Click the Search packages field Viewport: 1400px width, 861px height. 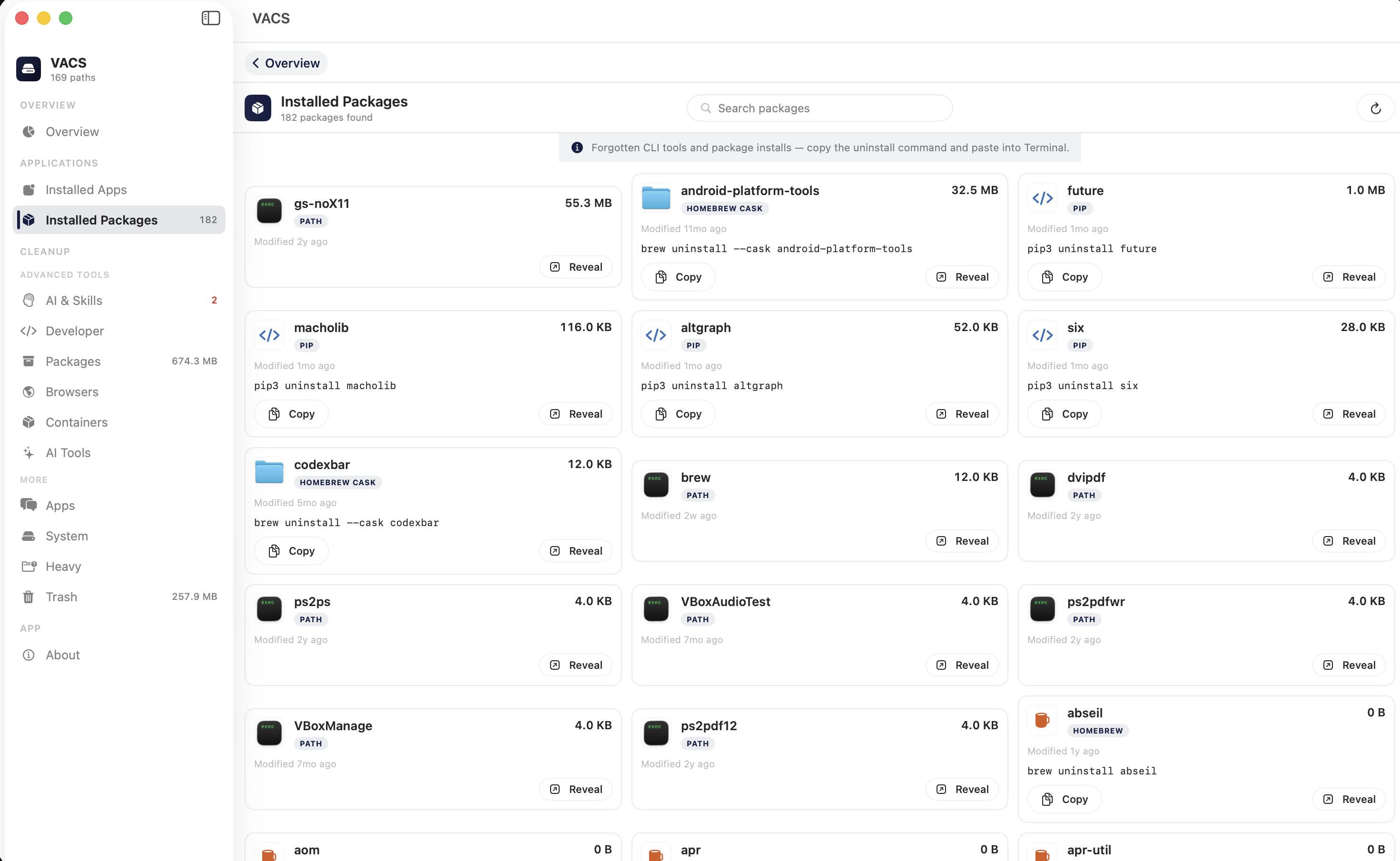(819, 108)
